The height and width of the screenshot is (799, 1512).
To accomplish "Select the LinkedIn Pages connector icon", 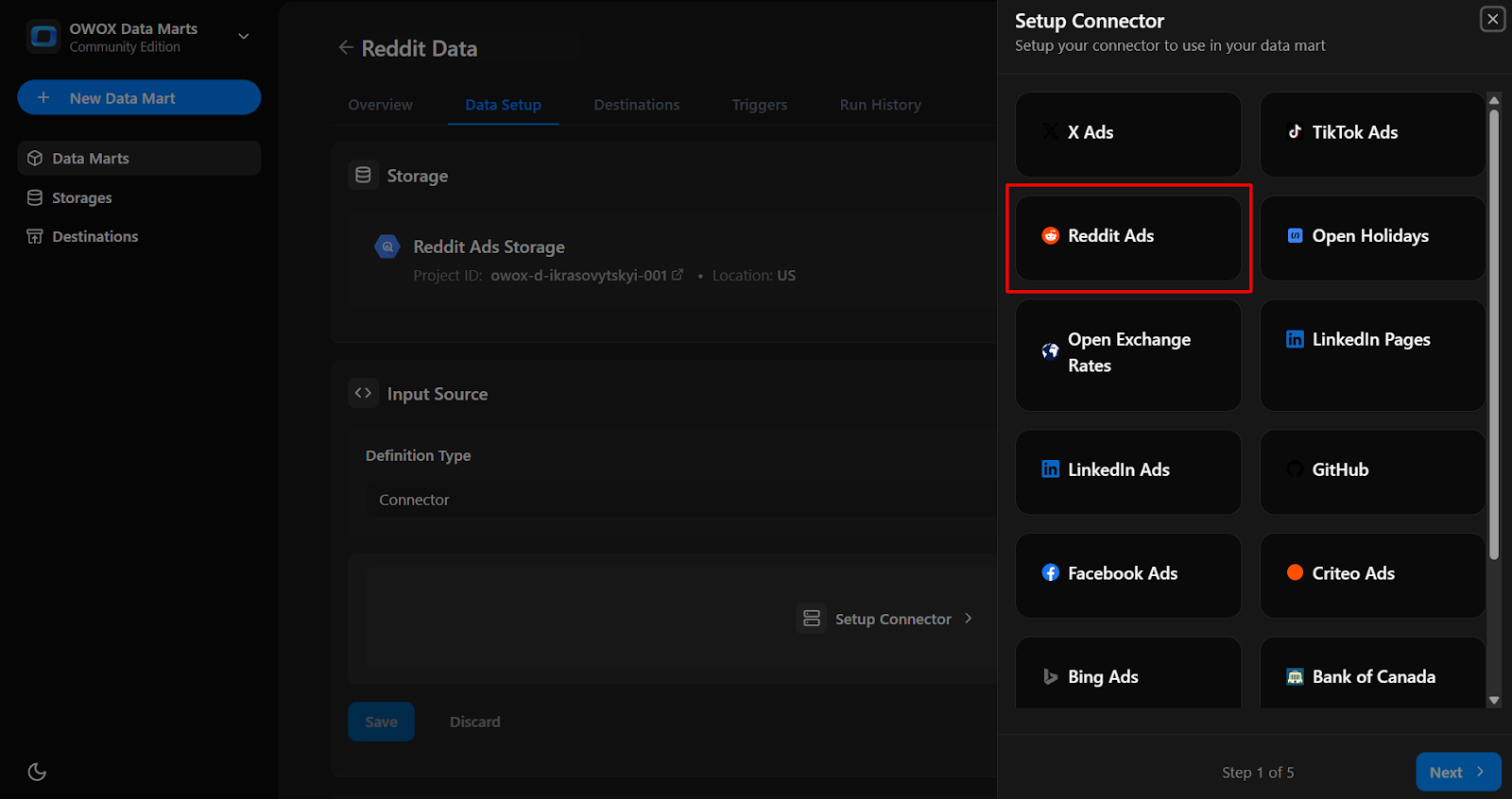I will (1295, 339).
